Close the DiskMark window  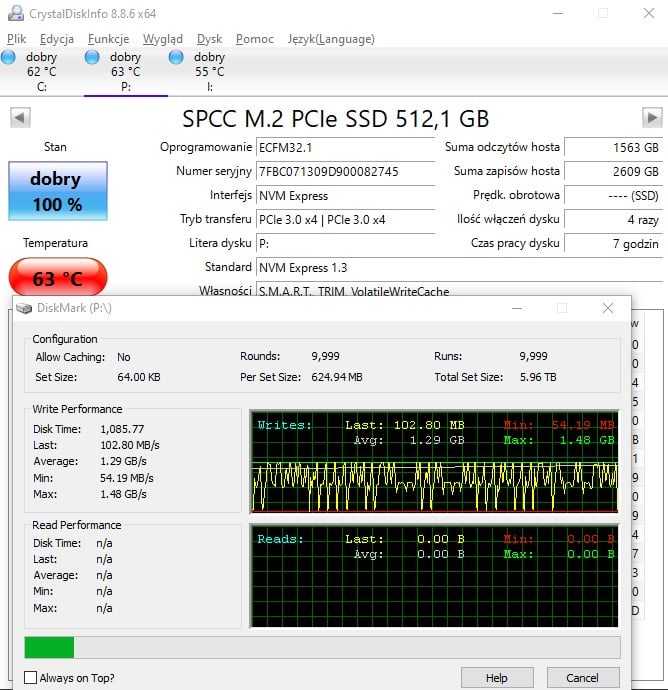(608, 308)
